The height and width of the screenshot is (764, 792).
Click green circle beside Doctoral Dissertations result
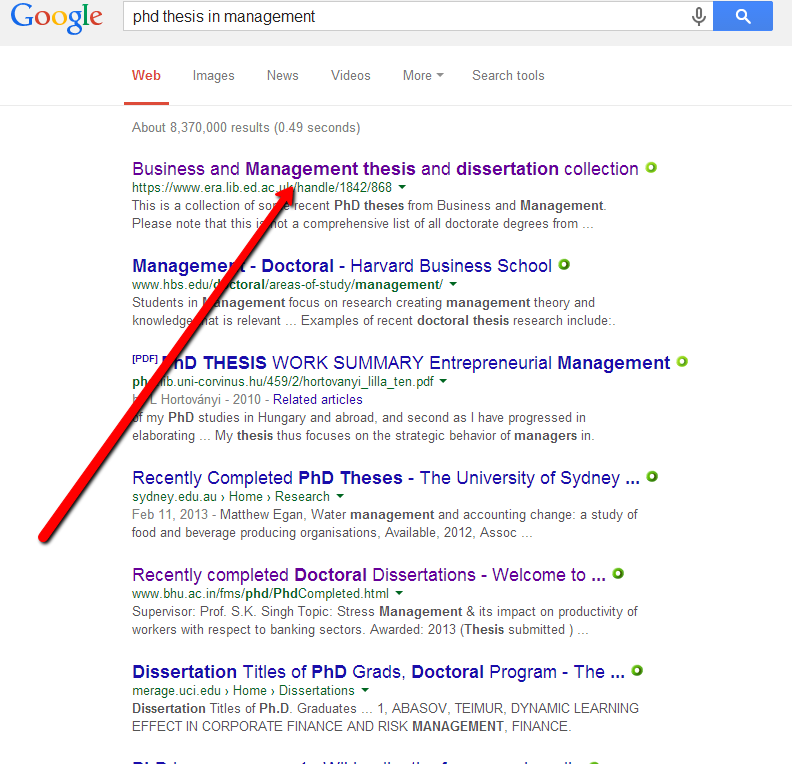618,574
